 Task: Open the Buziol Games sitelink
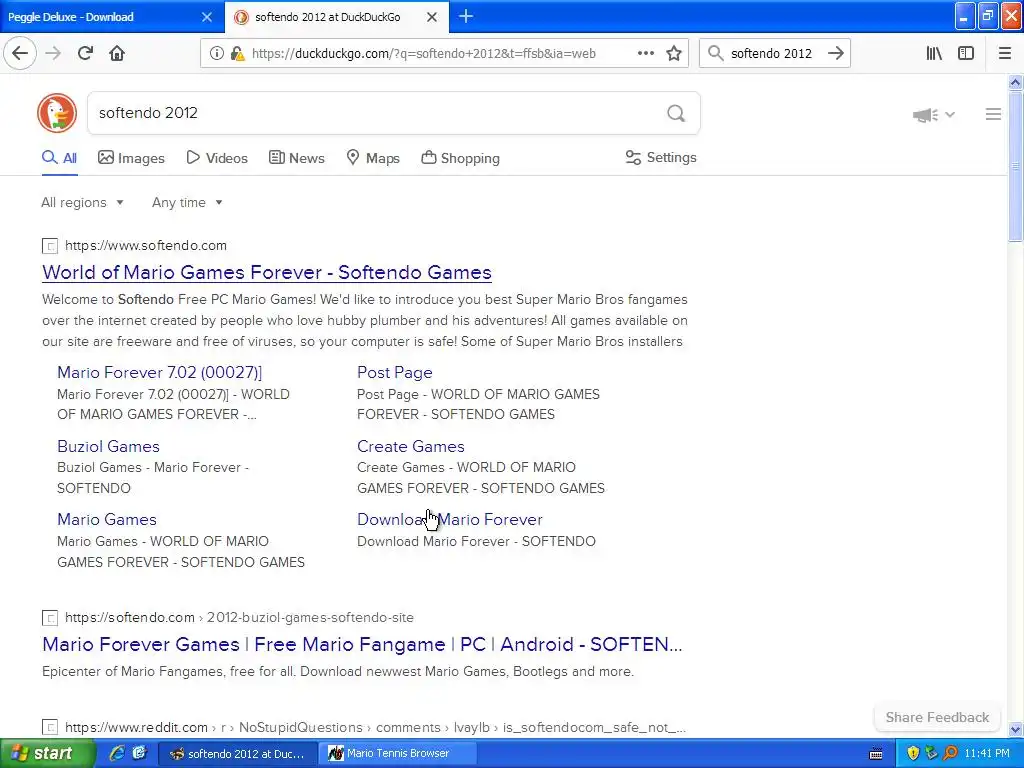click(108, 446)
